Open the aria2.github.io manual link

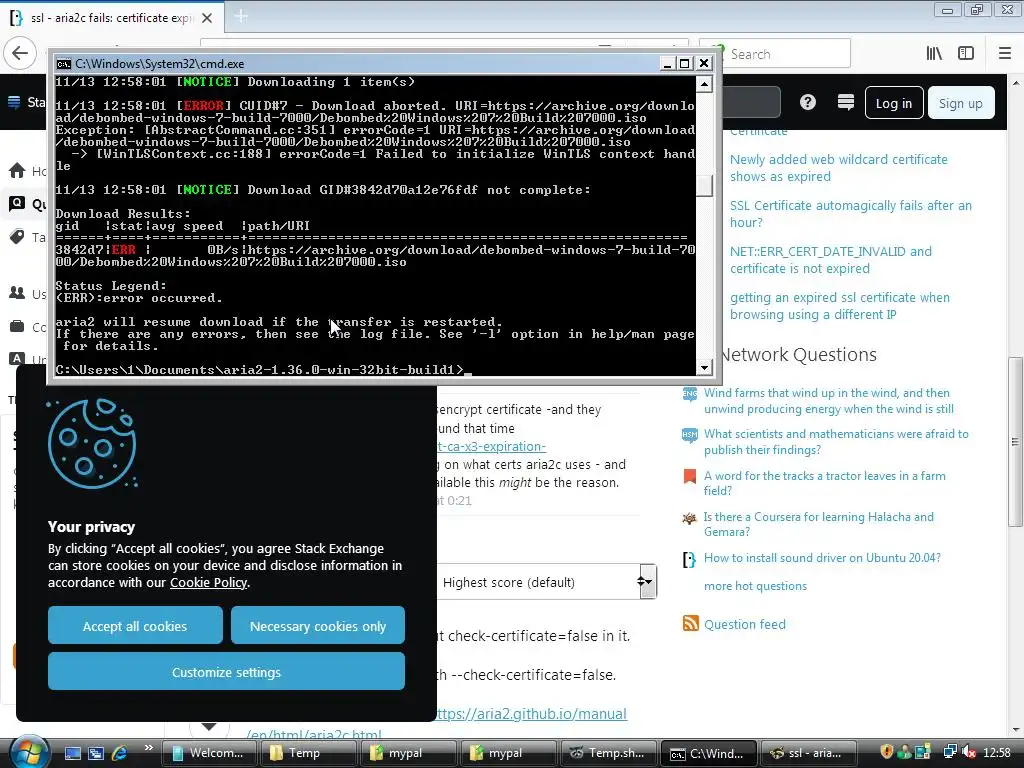pyautogui.click(x=532, y=713)
